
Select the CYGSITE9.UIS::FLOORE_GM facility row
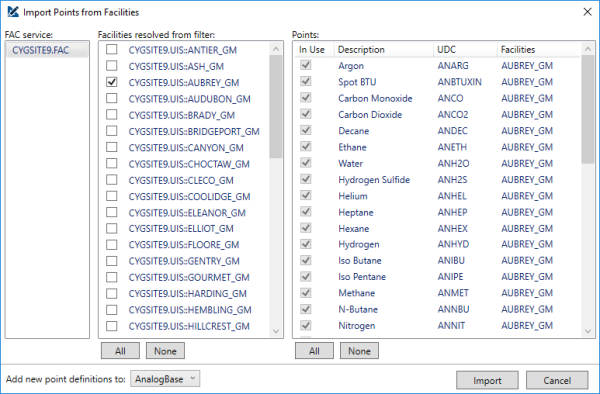[x=184, y=244]
